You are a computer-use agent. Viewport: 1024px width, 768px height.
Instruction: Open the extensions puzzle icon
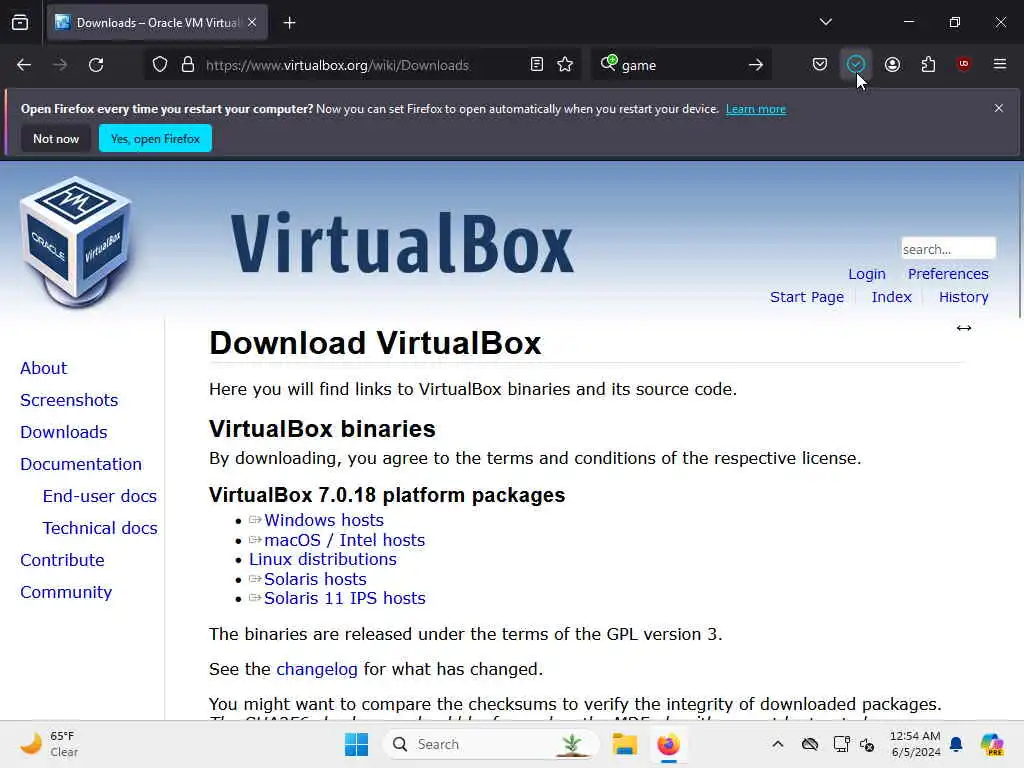point(929,64)
